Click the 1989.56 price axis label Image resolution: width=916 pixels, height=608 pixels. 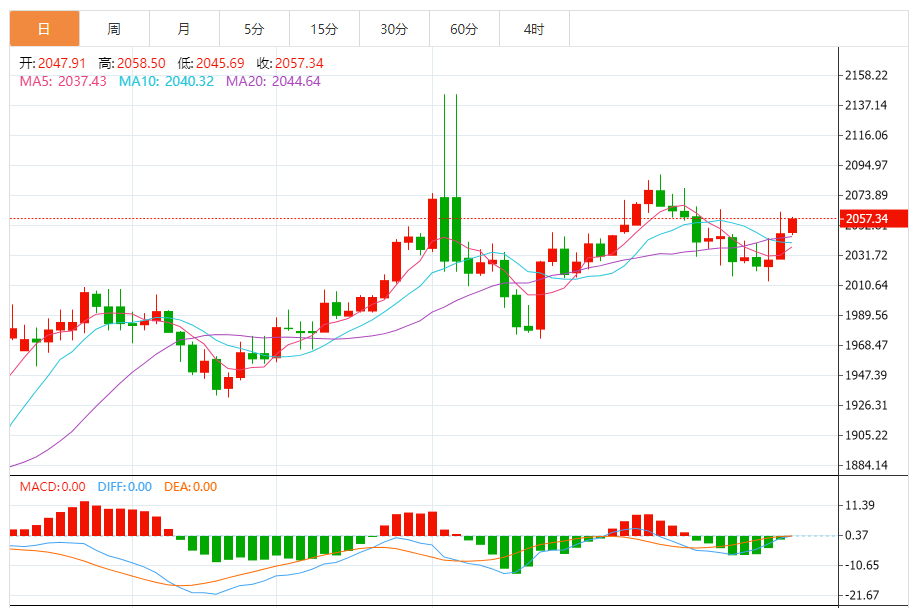(x=866, y=315)
